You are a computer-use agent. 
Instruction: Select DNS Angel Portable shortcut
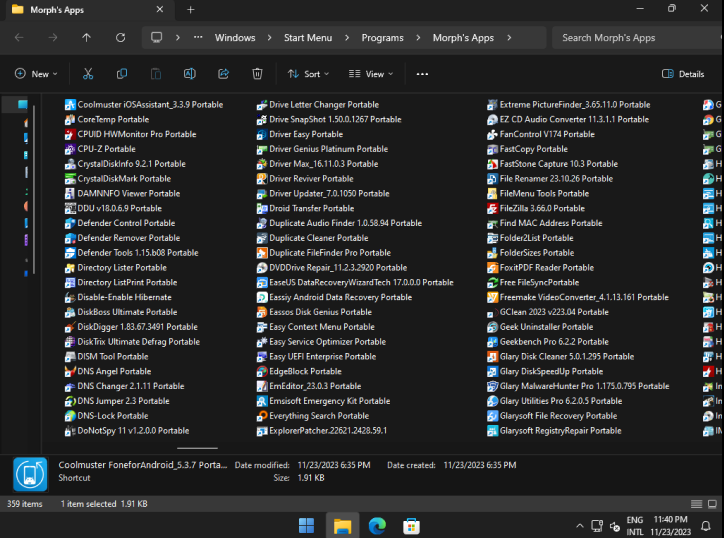coord(108,371)
